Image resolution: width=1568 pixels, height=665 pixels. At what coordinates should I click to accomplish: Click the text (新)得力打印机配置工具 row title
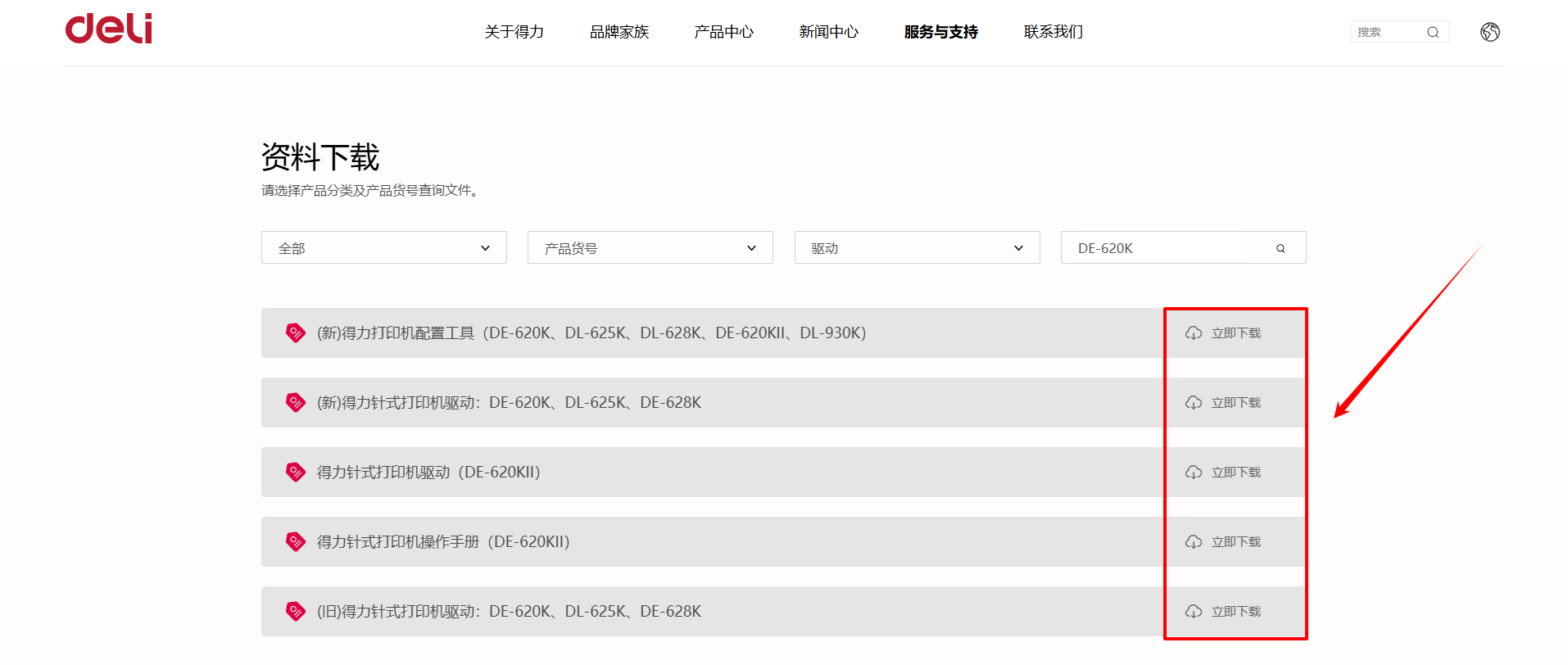tap(591, 332)
